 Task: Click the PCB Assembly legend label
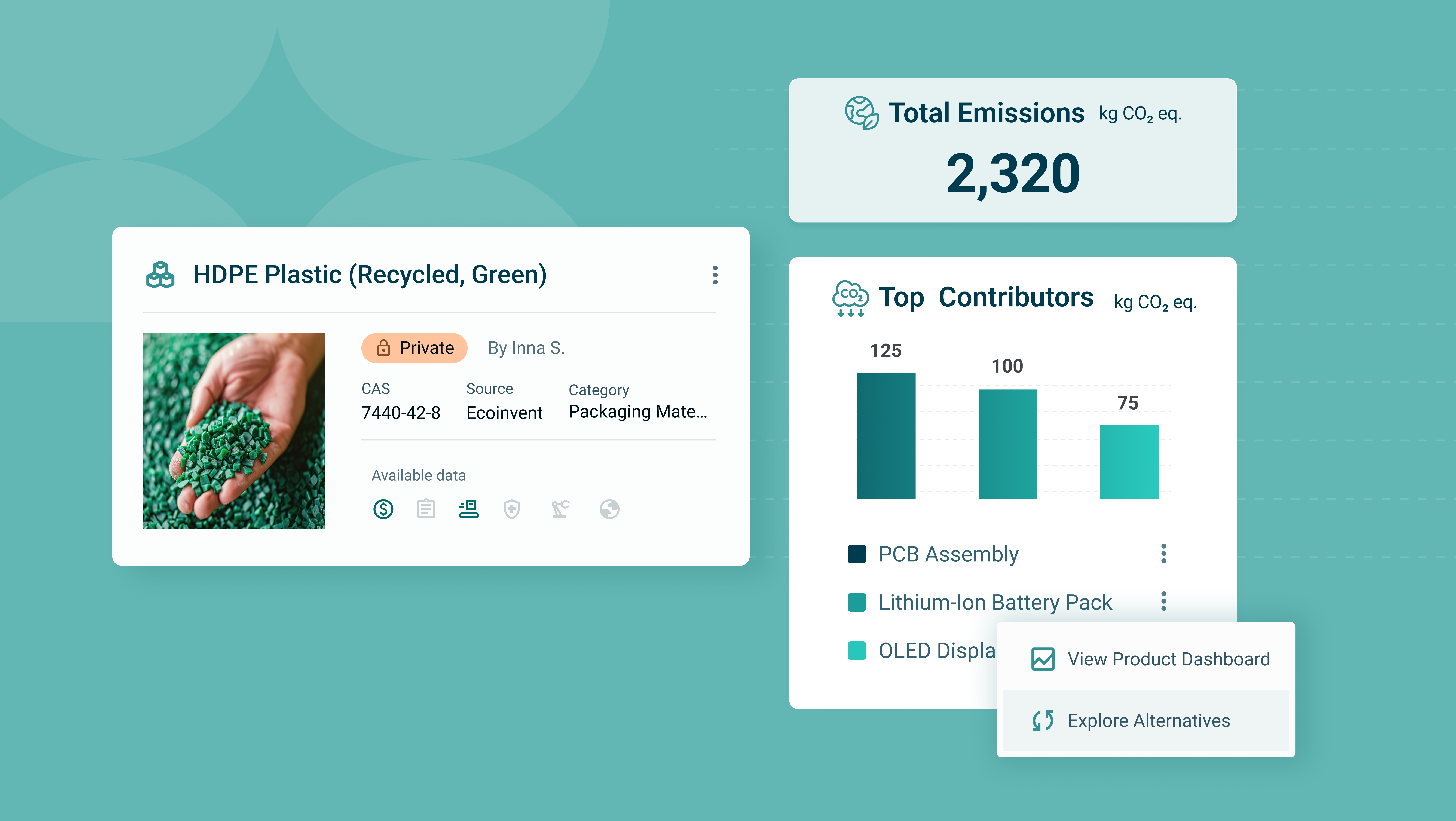[948, 554]
